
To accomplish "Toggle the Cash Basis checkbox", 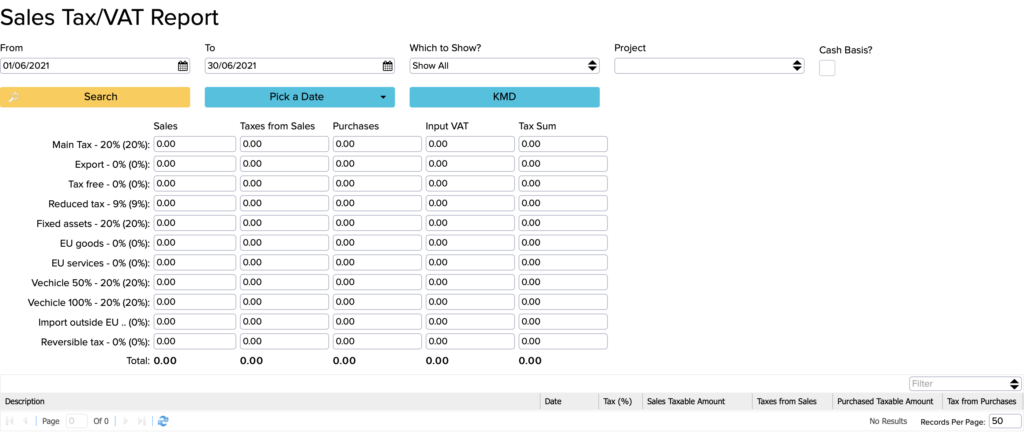I will pos(827,68).
